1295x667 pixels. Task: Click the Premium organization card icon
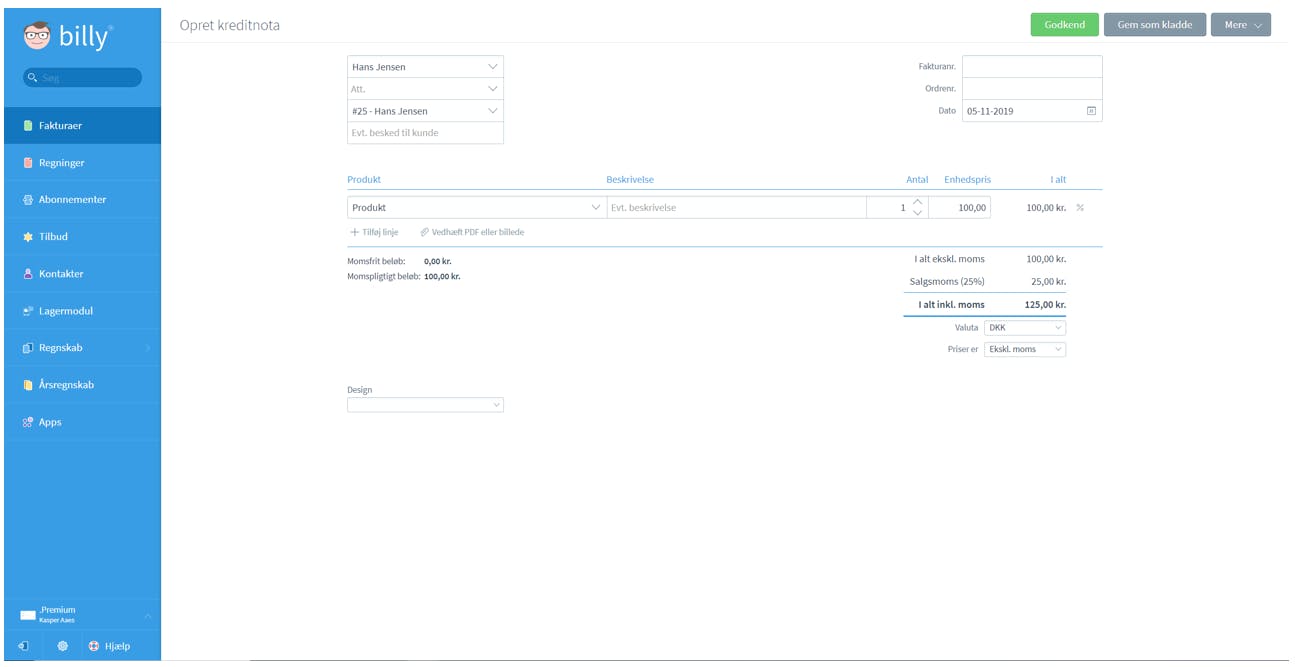tap(28, 615)
